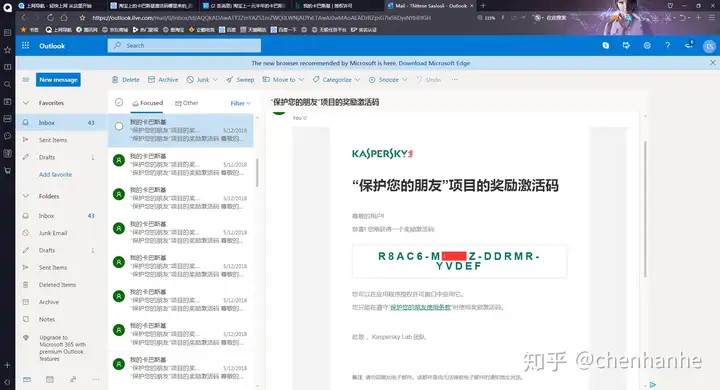This screenshot has height=390, width=720.
Task: Dismiss the Microsoft Edge recommendation banner
Action: (713, 63)
